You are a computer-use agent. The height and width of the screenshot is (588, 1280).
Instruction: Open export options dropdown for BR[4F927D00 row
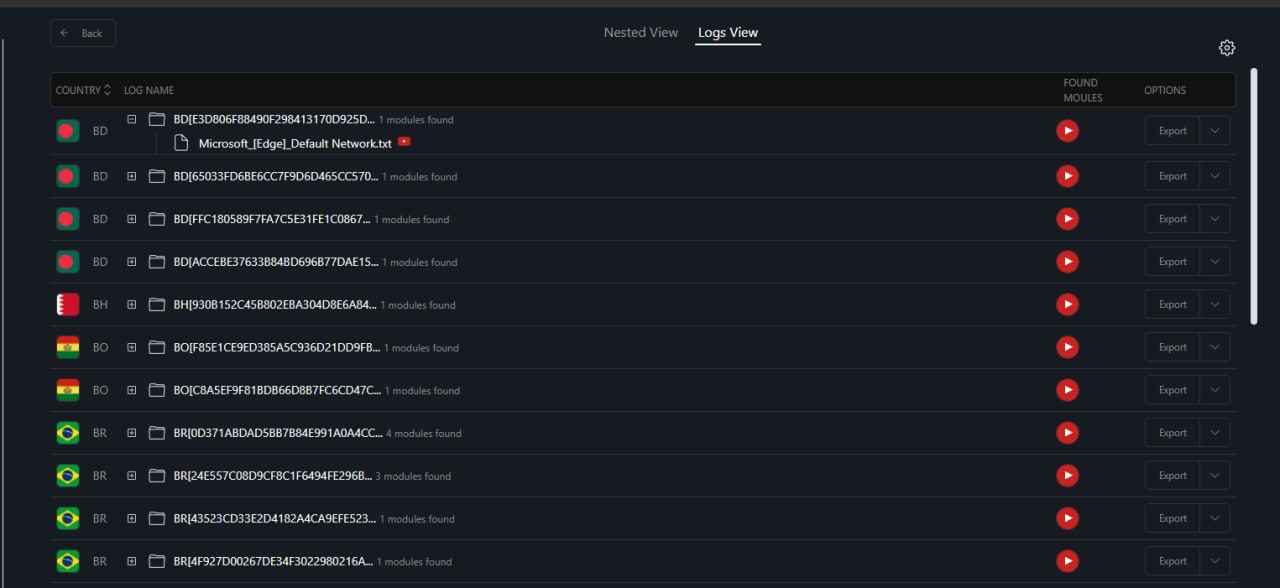click(1215, 561)
